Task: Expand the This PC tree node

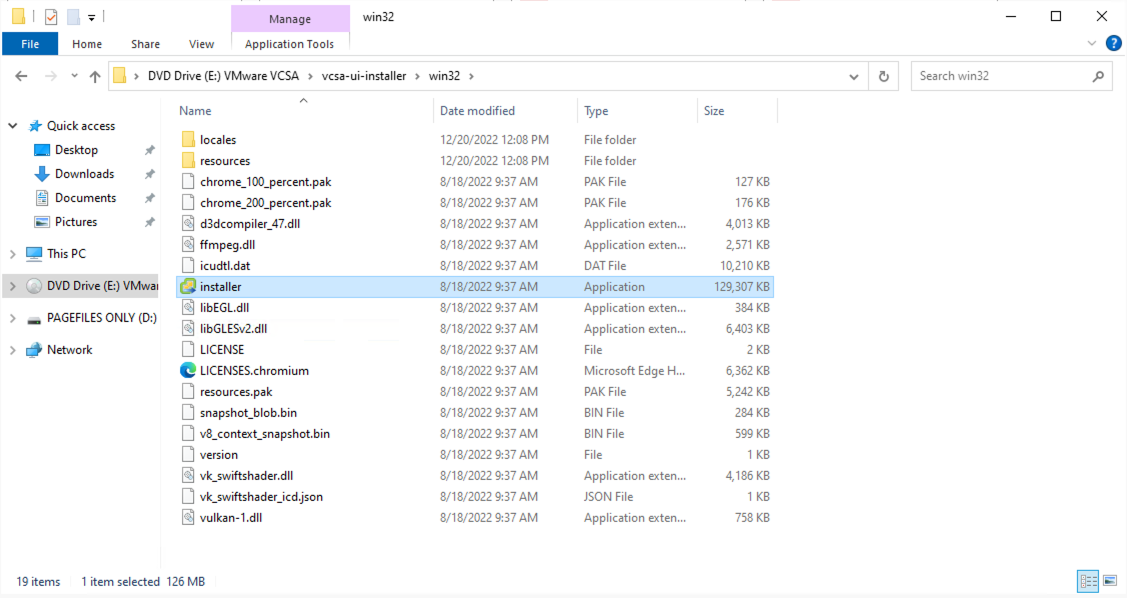Action: [13, 254]
